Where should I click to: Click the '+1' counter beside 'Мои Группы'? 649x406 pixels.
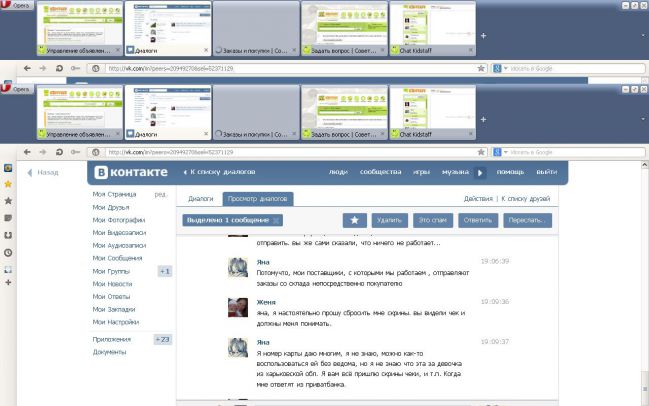[x=165, y=271]
